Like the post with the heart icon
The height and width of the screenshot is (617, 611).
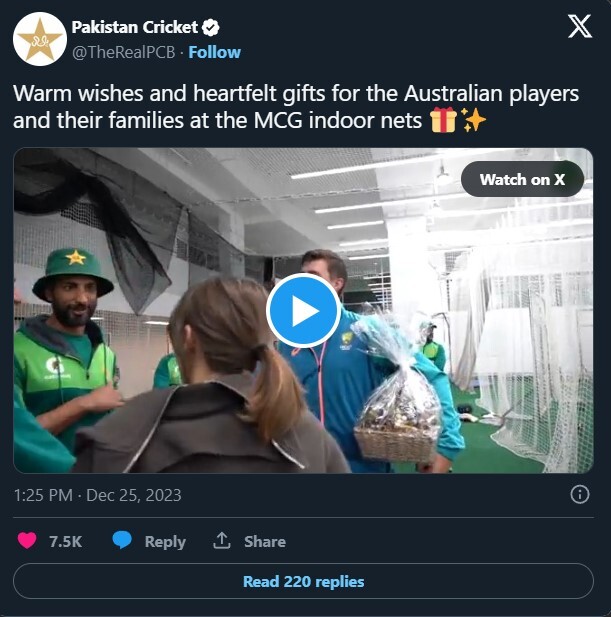pyautogui.click(x=27, y=541)
